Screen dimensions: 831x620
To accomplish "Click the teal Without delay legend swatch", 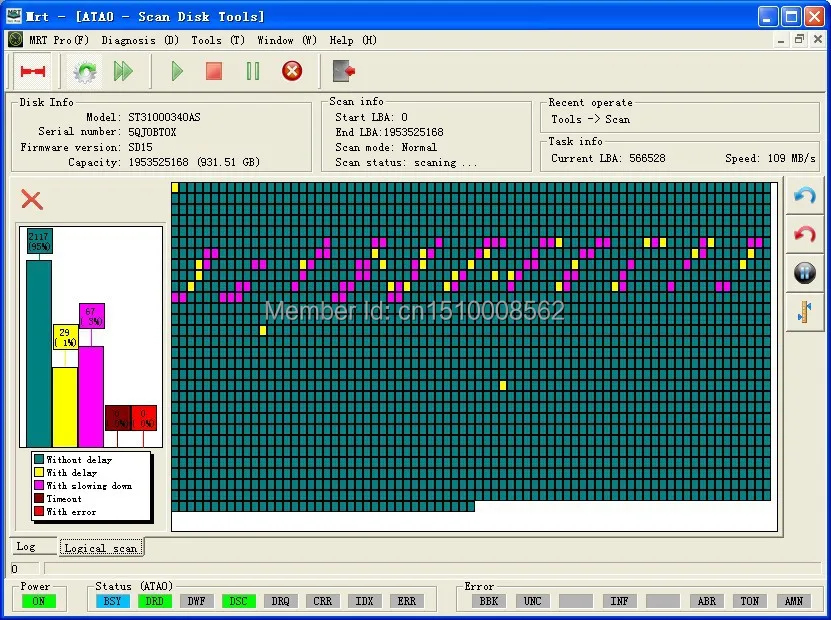I will (x=39, y=459).
